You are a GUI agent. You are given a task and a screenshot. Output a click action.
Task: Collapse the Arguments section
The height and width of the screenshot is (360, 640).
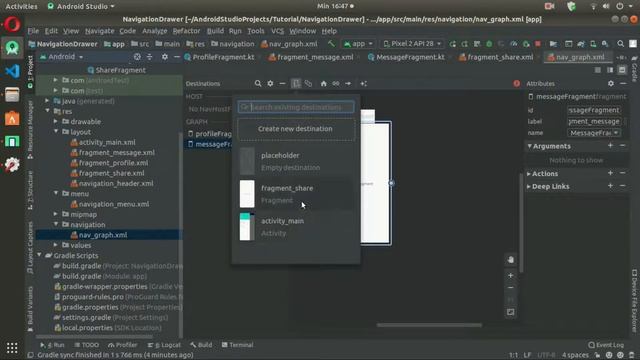click(529, 146)
